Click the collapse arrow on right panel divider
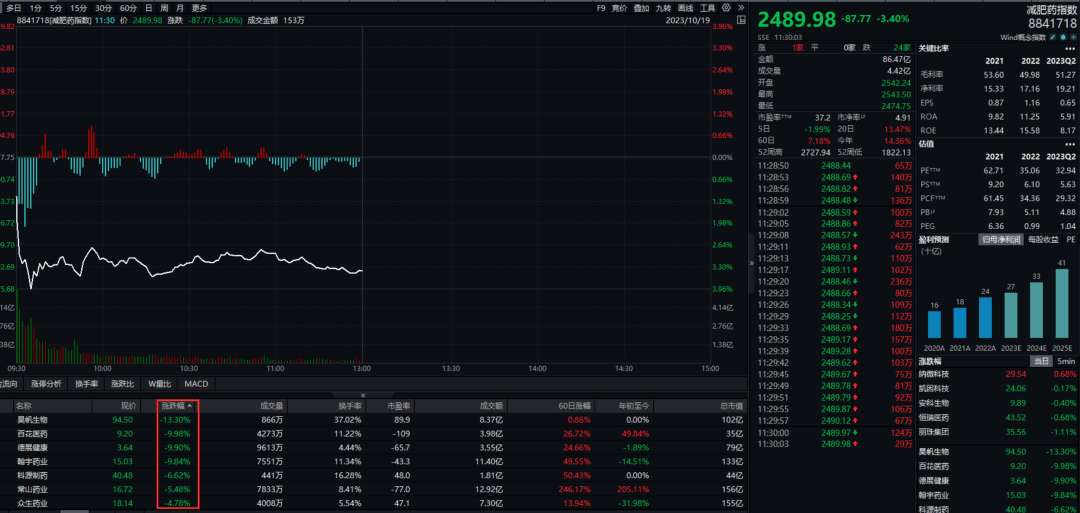Screen dimensions: 1080x513 point(751,262)
